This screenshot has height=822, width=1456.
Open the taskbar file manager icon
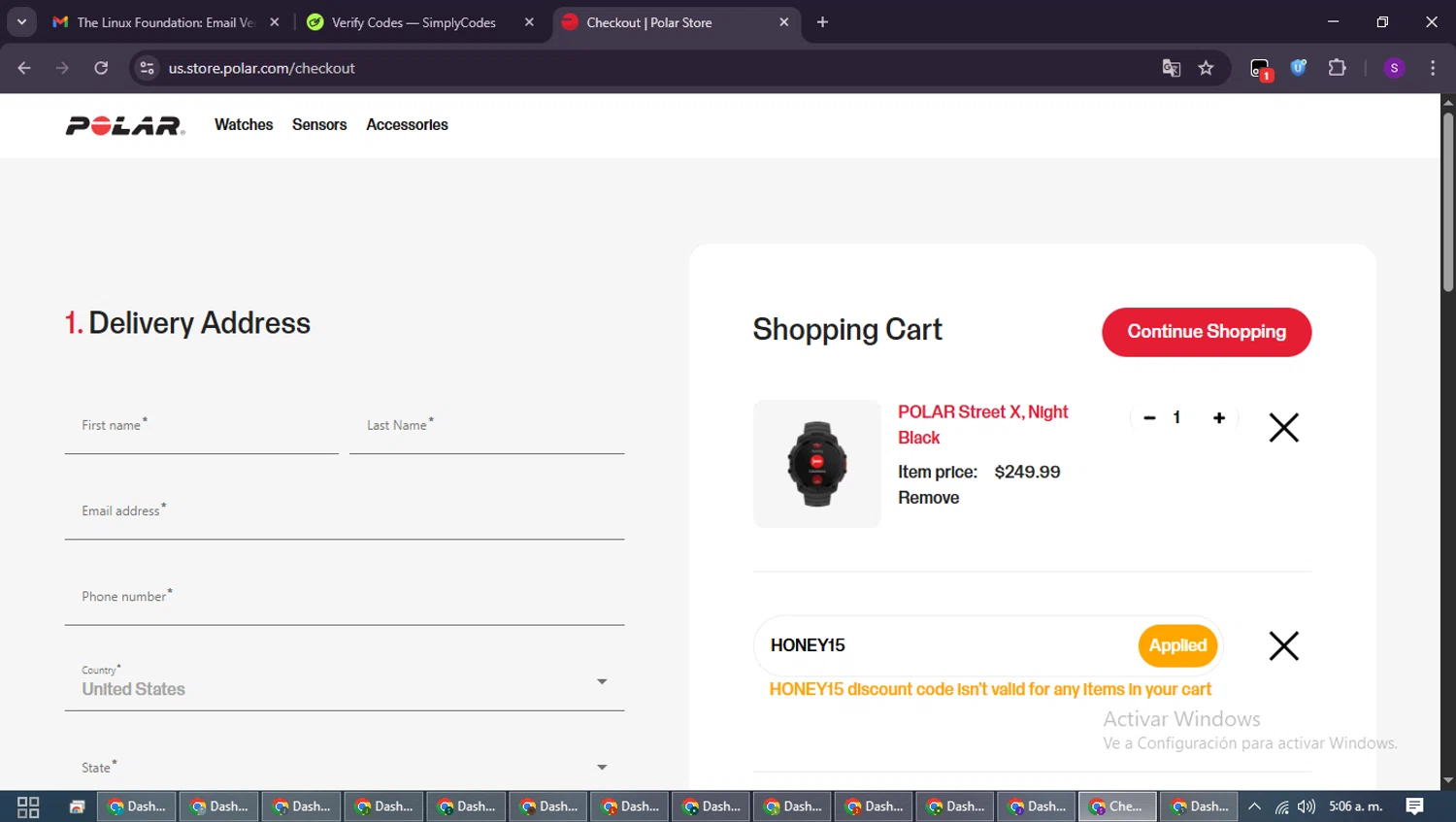(77, 806)
